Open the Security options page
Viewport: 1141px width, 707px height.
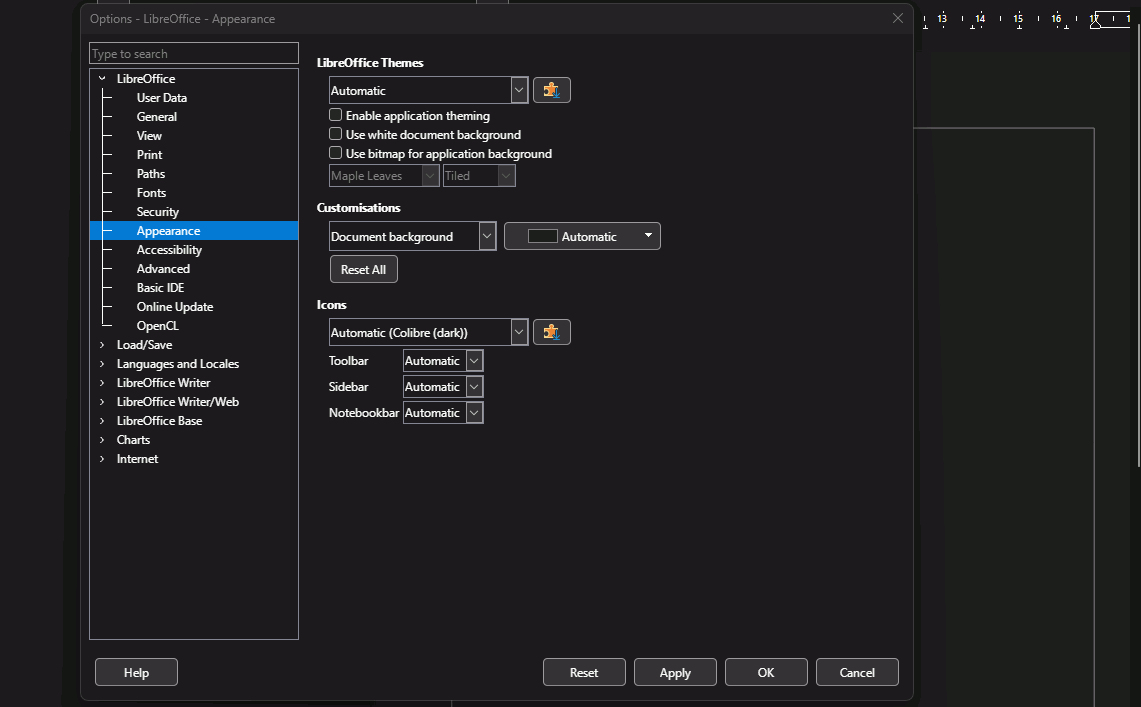pyautogui.click(x=158, y=212)
